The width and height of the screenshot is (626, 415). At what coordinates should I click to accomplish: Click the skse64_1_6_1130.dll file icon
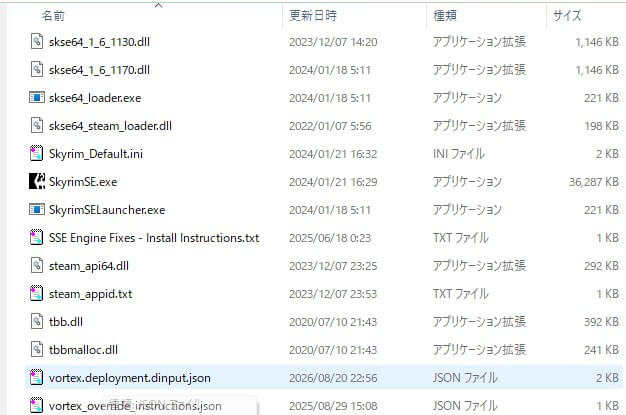(37, 42)
